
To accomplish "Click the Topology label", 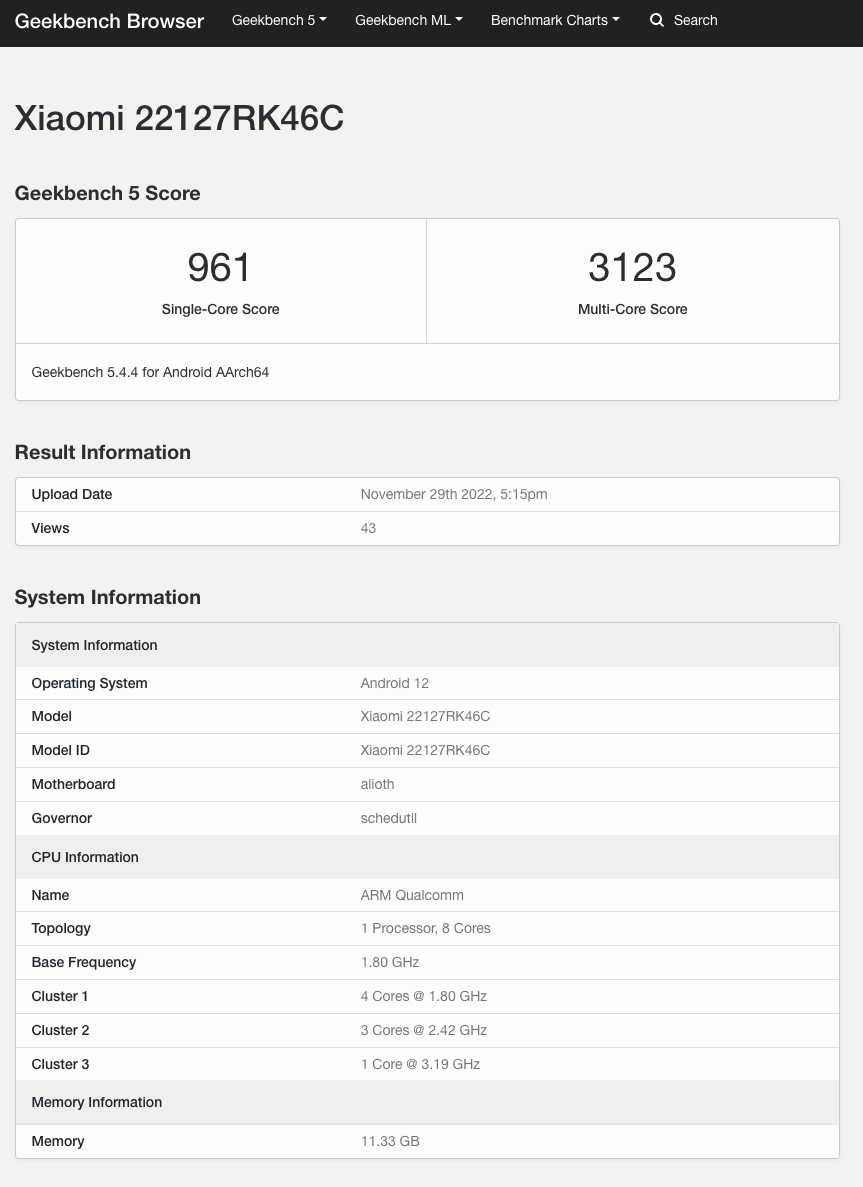I will tap(61, 928).
